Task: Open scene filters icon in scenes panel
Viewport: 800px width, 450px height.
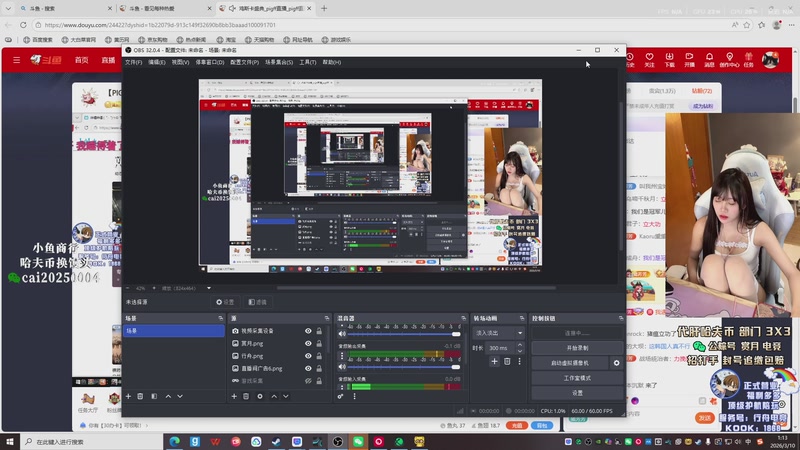Action: click(x=154, y=396)
